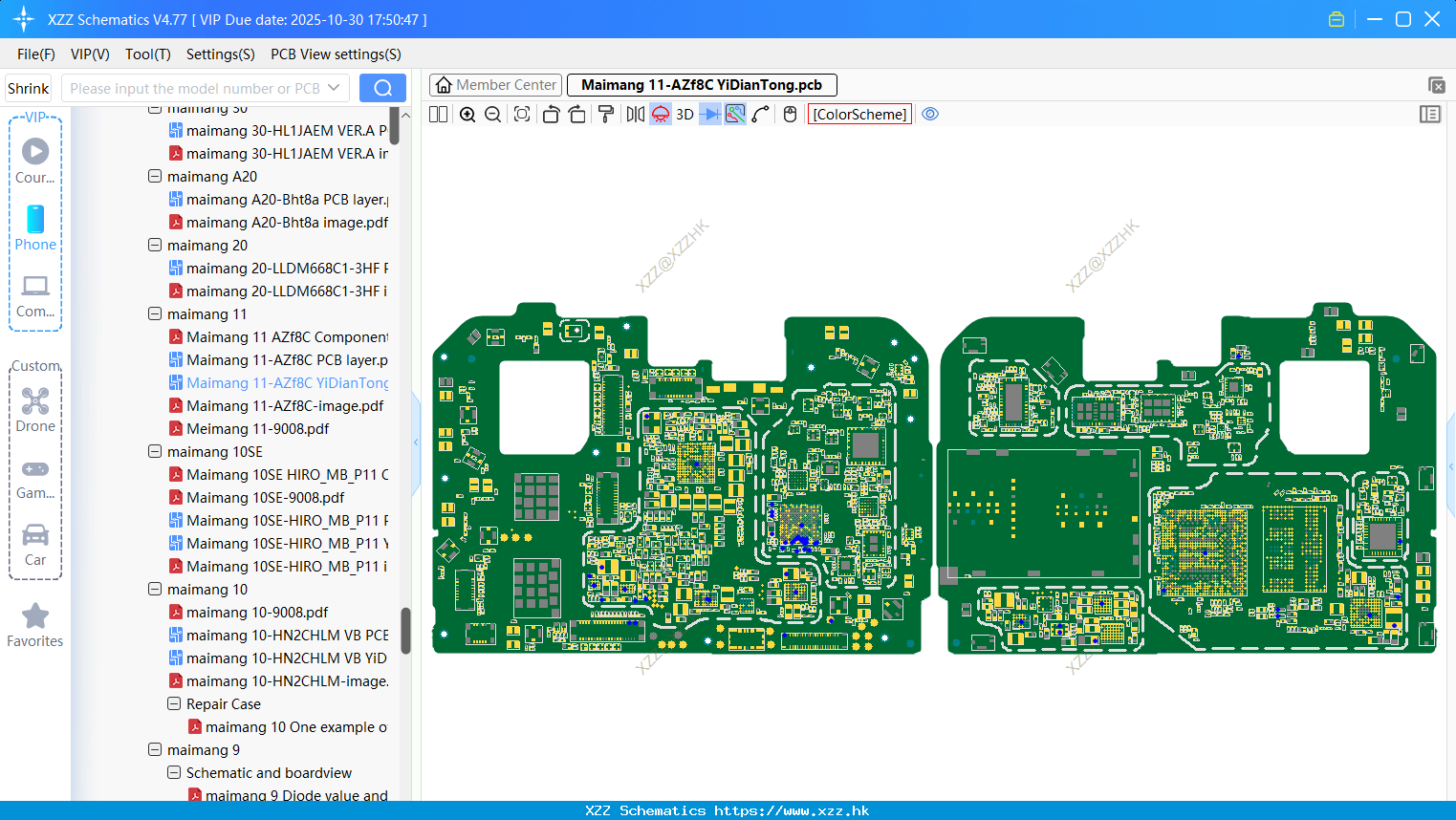Select the Computer category
The width and height of the screenshot is (1456, 820).
(35, 296)
